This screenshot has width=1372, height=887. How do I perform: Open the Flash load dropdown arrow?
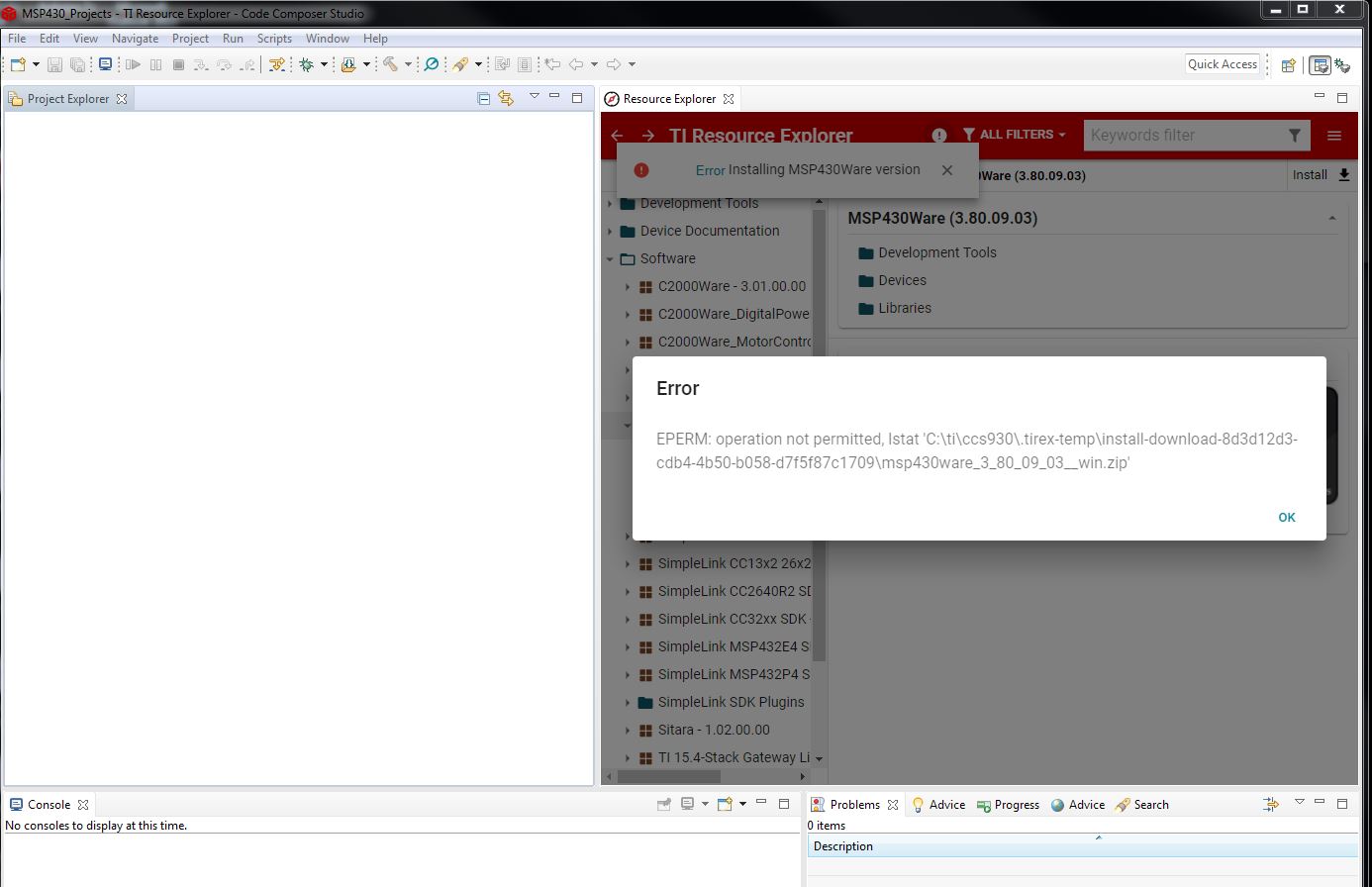click(x=366, y=64)
